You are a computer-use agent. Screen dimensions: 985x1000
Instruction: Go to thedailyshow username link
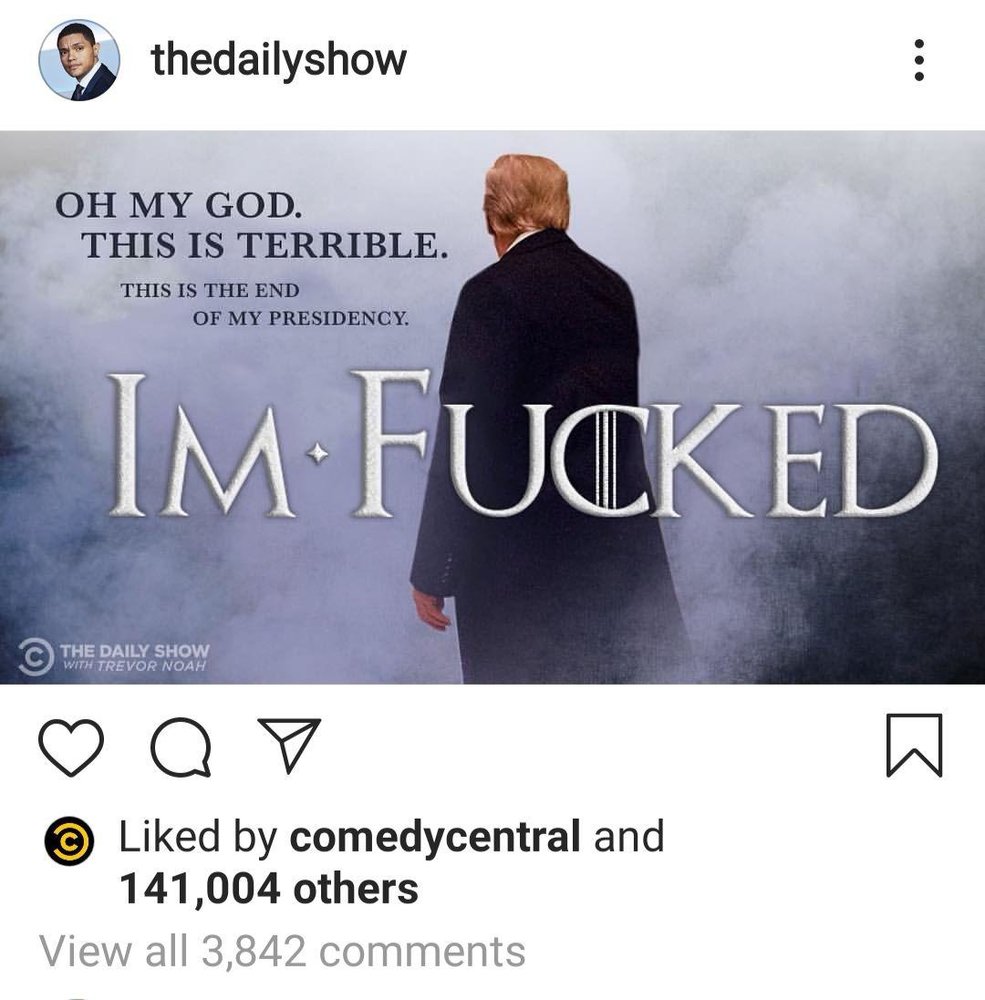pyautogui.click(x=278, y=60)
